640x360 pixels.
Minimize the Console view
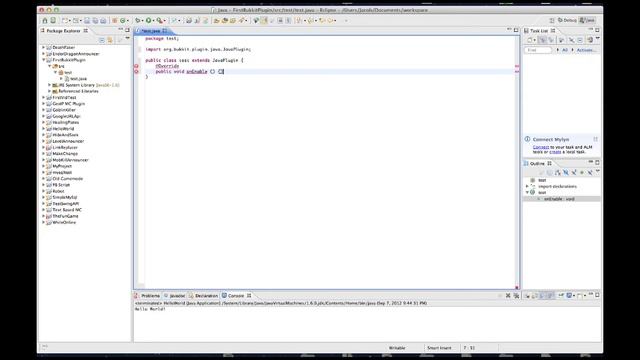[590, 295]
